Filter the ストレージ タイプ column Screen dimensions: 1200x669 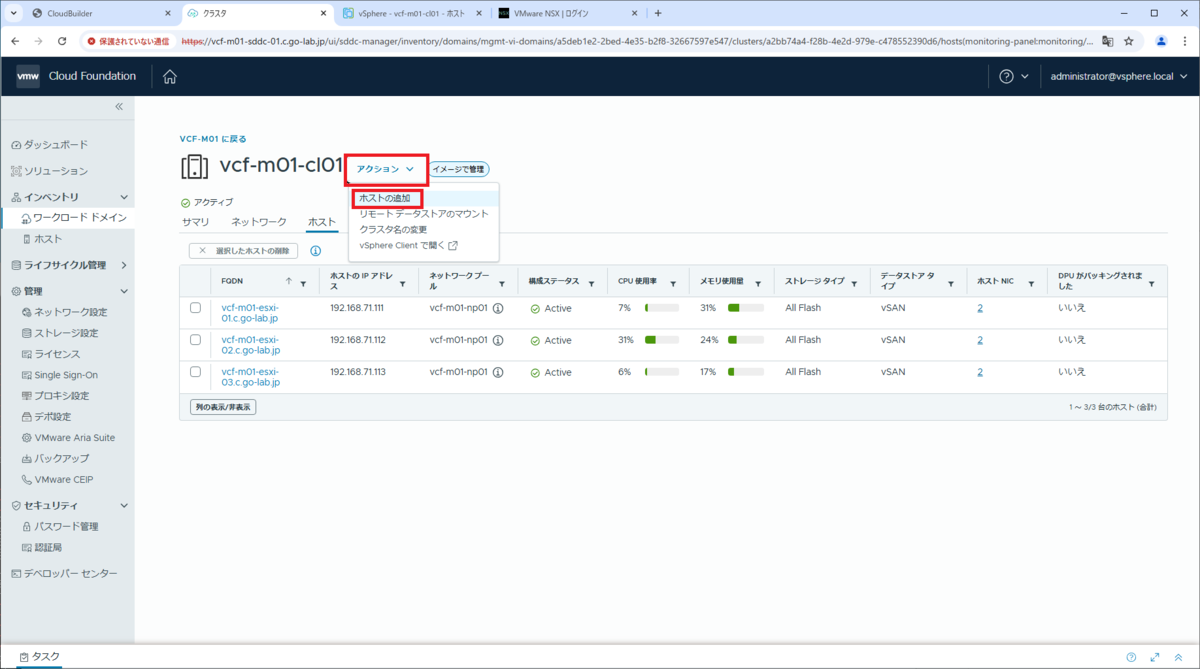(854, 283)
